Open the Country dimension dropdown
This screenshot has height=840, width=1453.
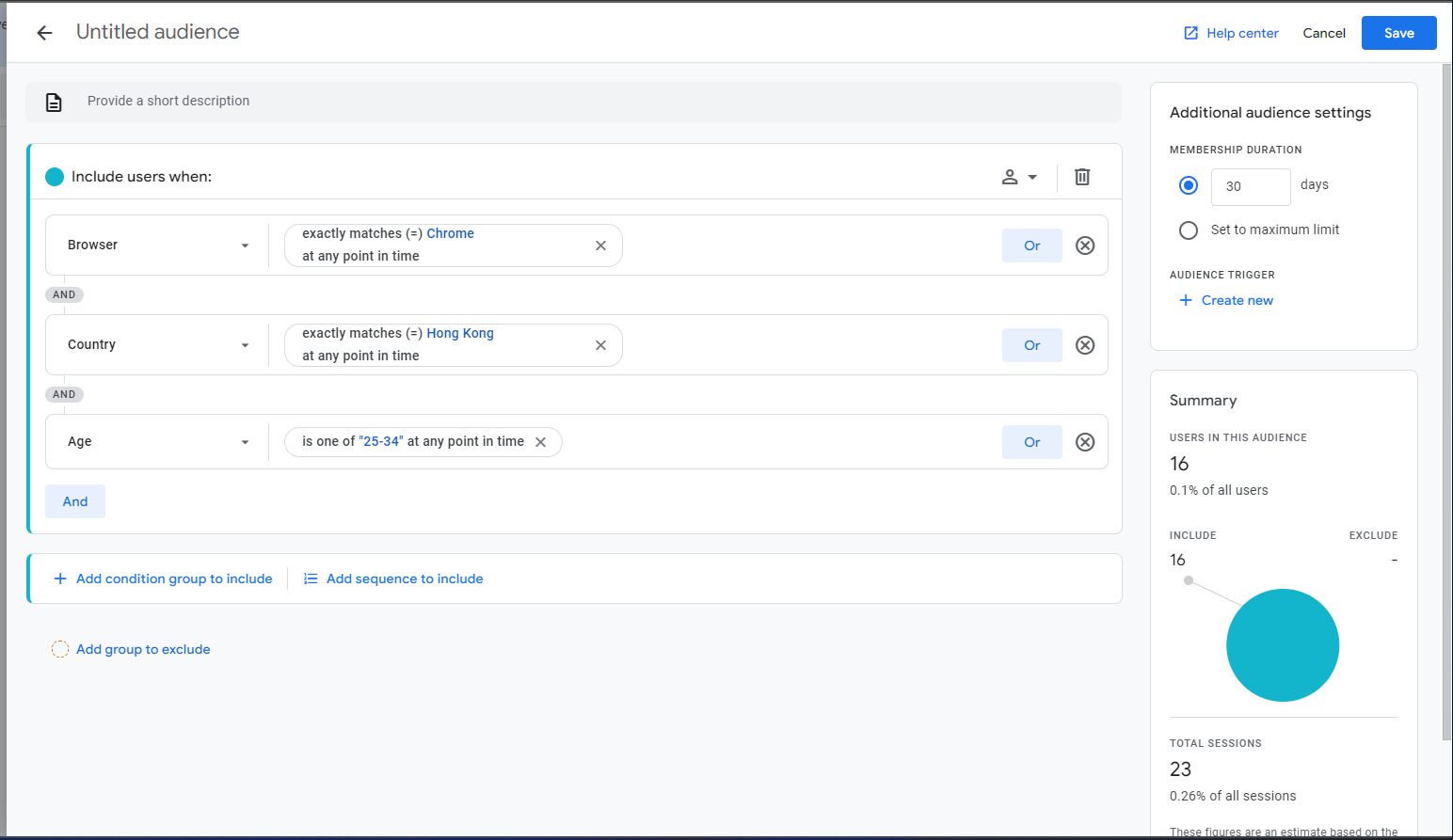tap(157, 344)
